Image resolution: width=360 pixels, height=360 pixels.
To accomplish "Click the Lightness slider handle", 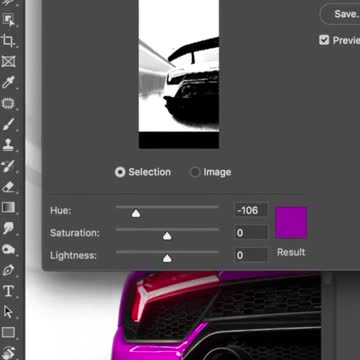I will (167, 258).
